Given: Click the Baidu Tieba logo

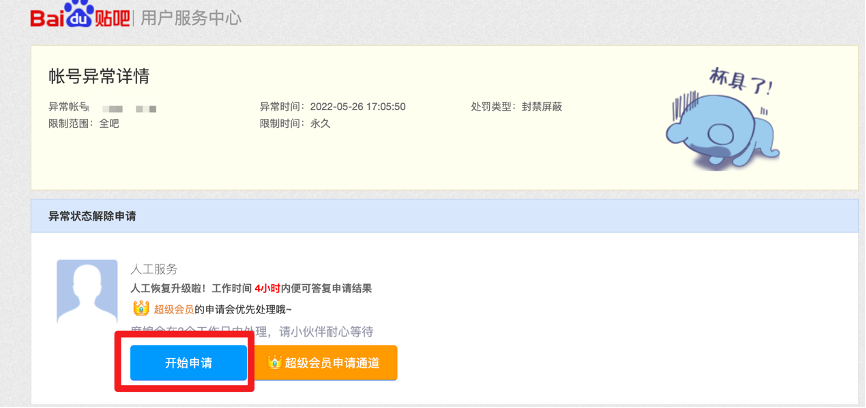Looking at the screenshot, I should point(80,17).
